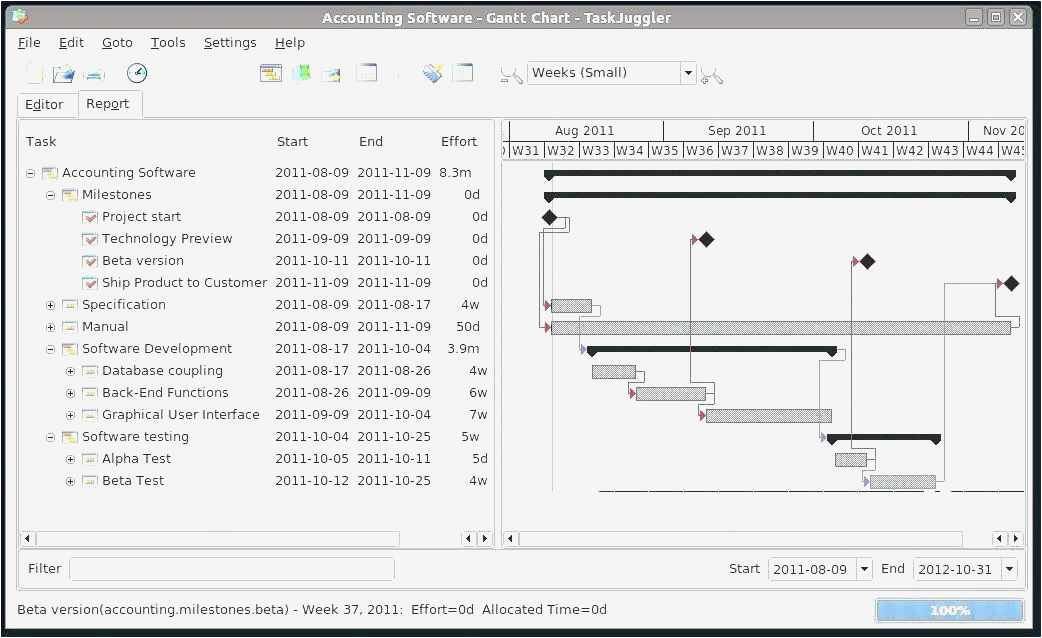Click the Database coupling task icon
1042x638 pixels.
90,371
